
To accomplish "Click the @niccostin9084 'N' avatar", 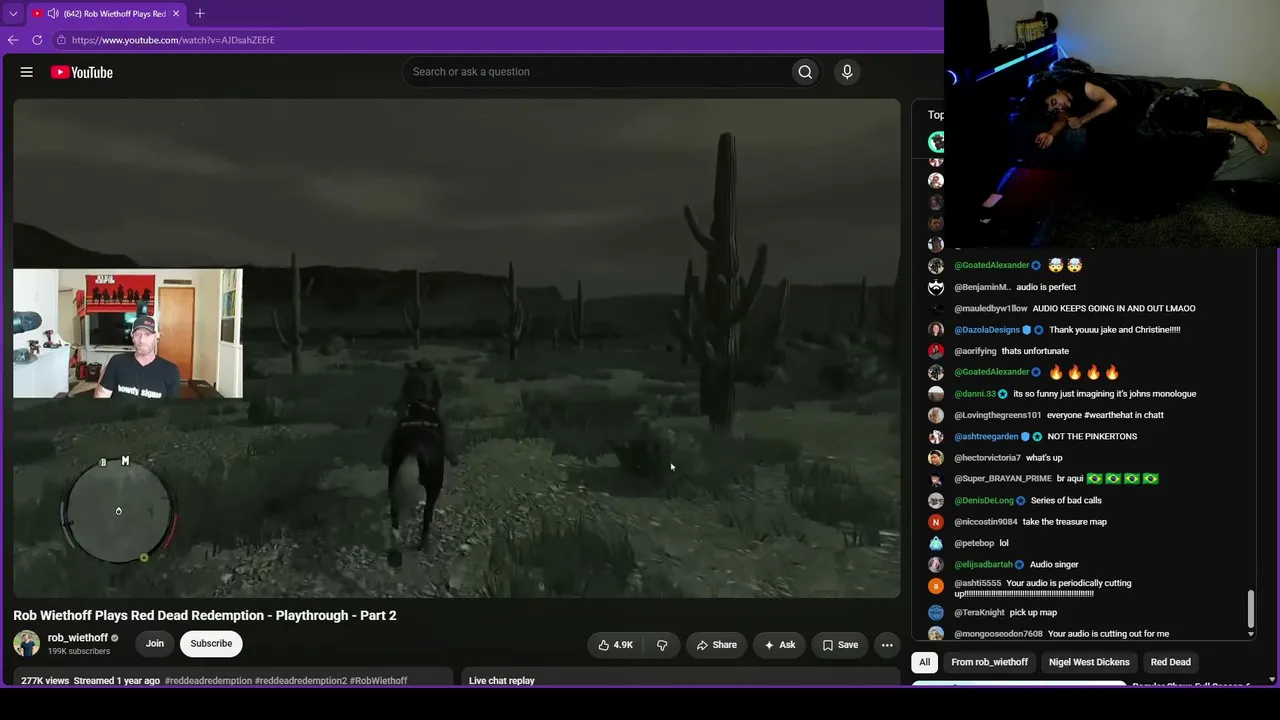I will [936, 522].
